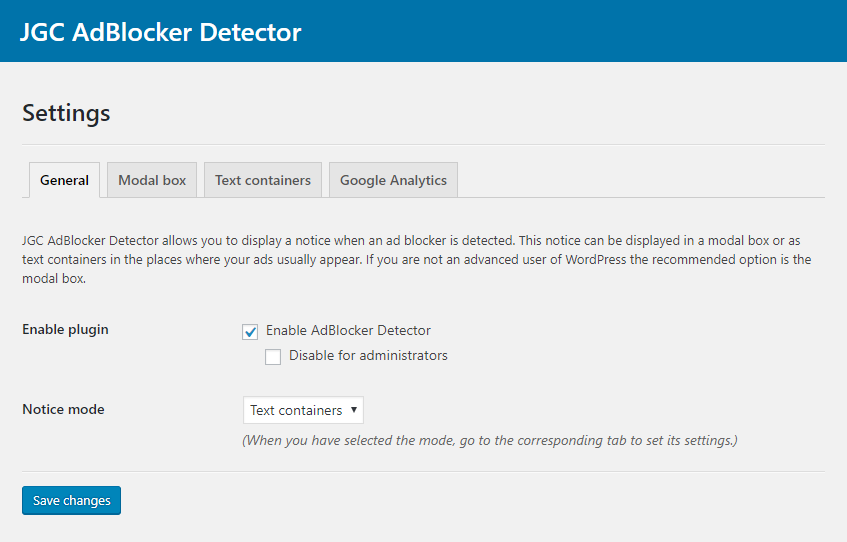This screenshot has width=847, height=542.
Task: Click the Enable plugin label
Action: [65, 329]
